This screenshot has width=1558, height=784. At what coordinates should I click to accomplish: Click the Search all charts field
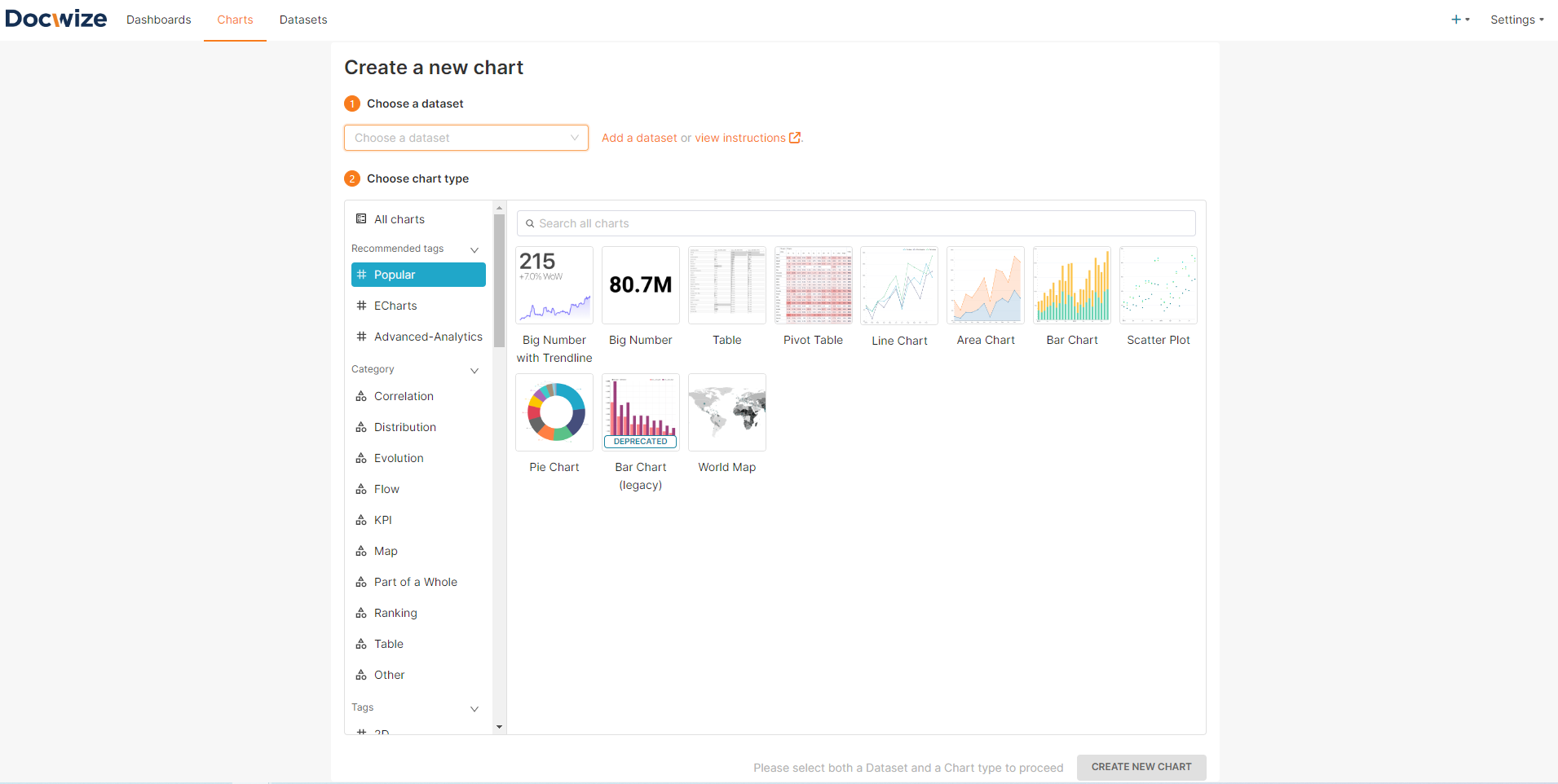856,223
